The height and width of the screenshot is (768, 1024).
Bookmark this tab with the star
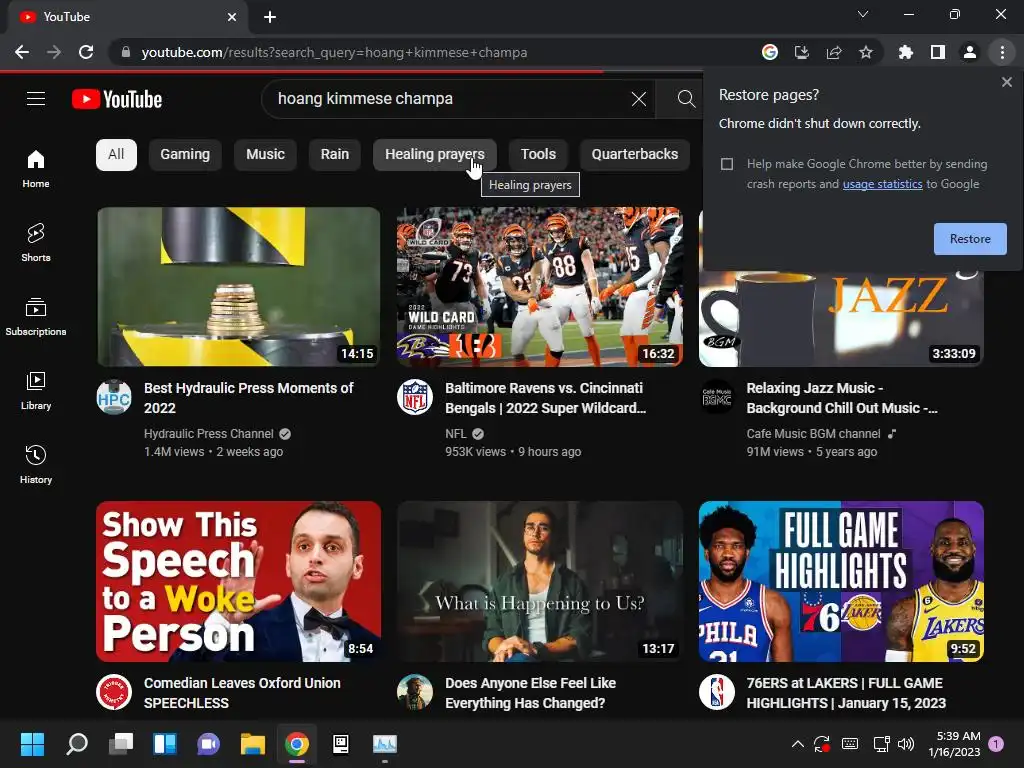(866, 52)
